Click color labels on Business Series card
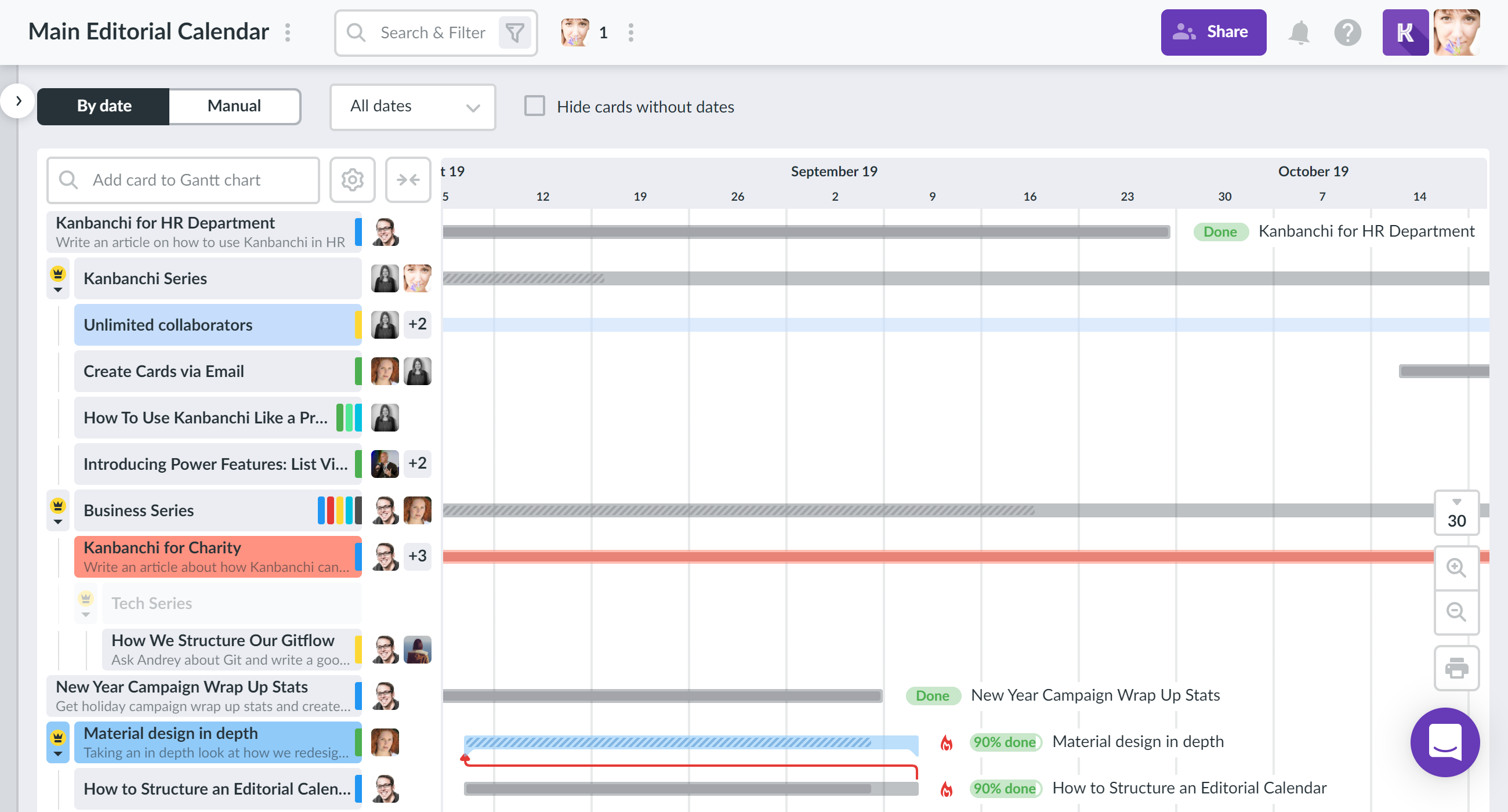 tap(339, 510)
